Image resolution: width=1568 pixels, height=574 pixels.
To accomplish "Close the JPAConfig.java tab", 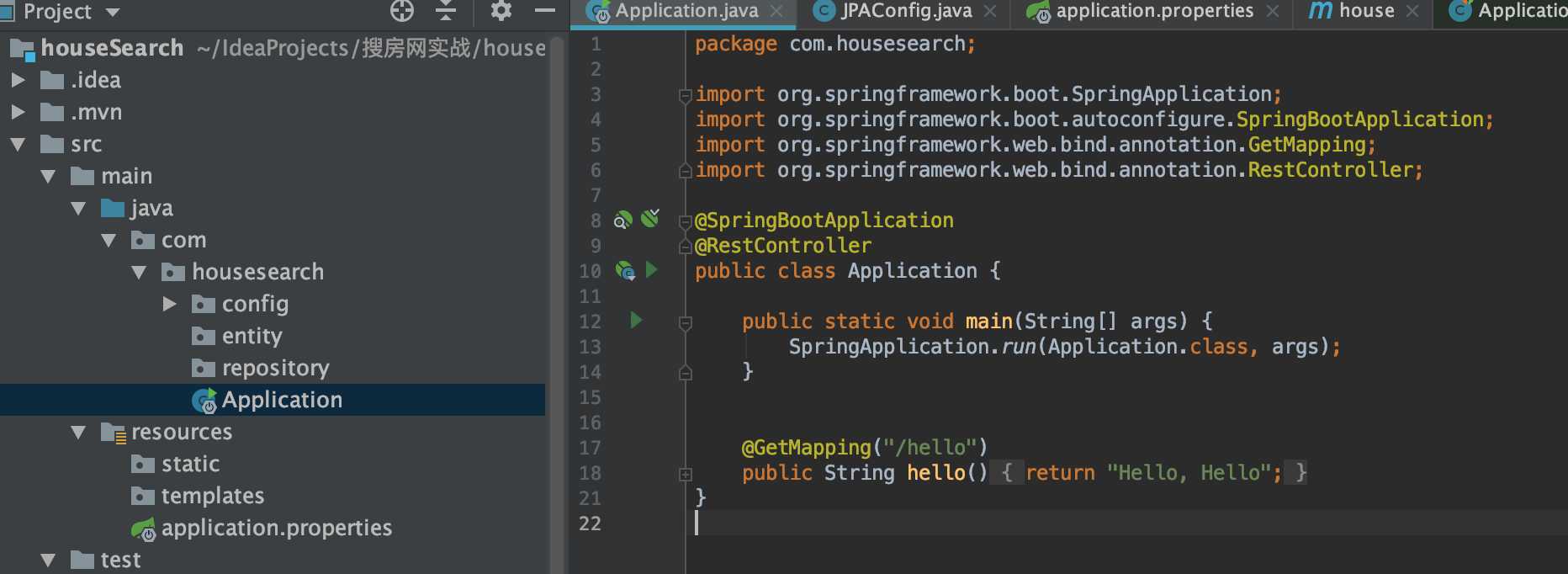I will point(990,12).
